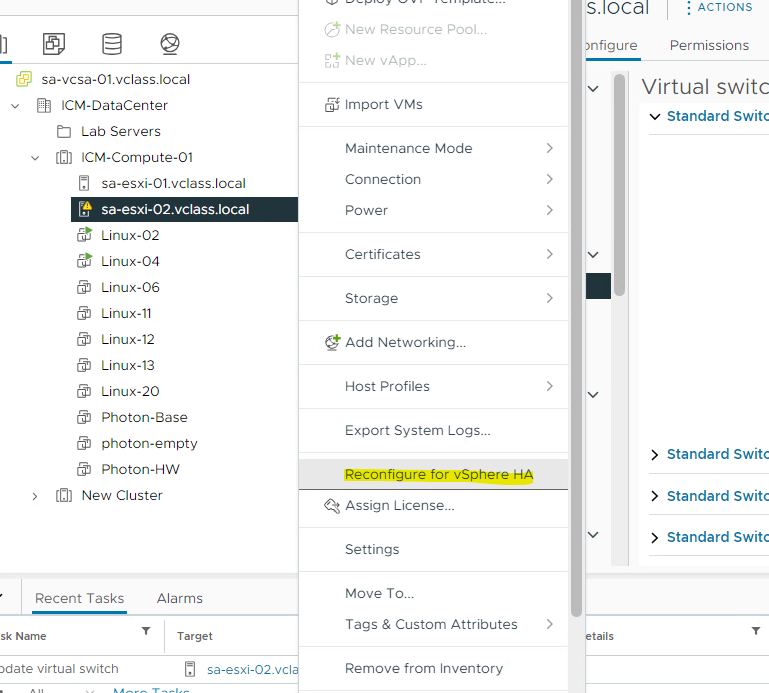Screen dimensions: 769x693
Task: Click the ICM-Compute-01 cluster icon
Action: pyautogui.click(x=64, y=157)
